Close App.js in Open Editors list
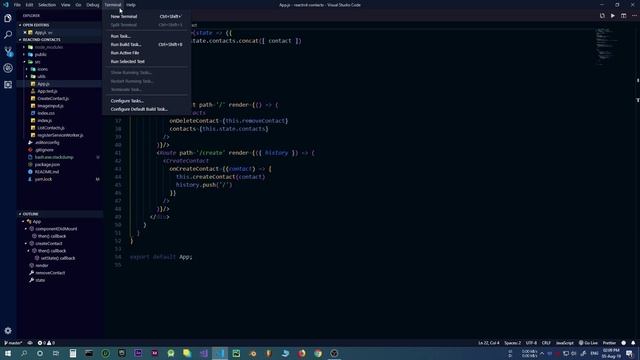Viewport: 640px width, 360px height. click(x=25, y=32)
